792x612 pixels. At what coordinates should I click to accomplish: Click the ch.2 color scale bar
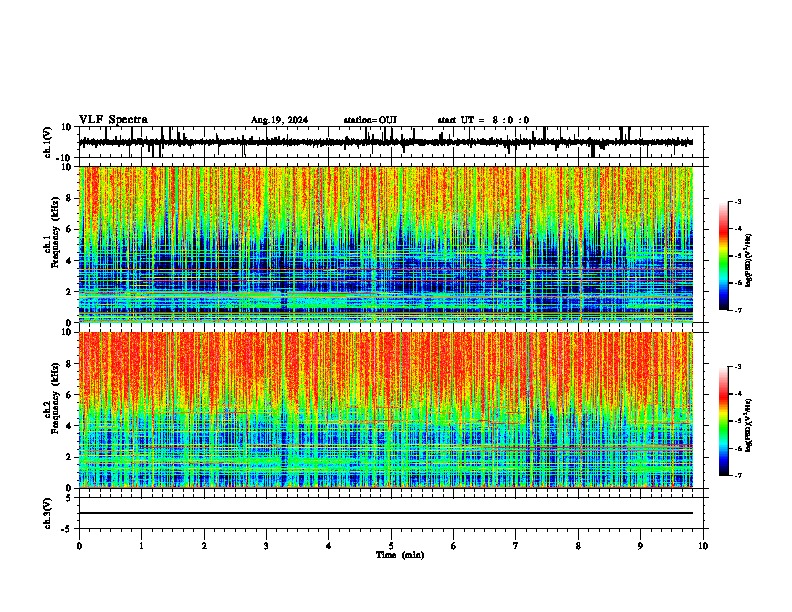tap(724, 421)
